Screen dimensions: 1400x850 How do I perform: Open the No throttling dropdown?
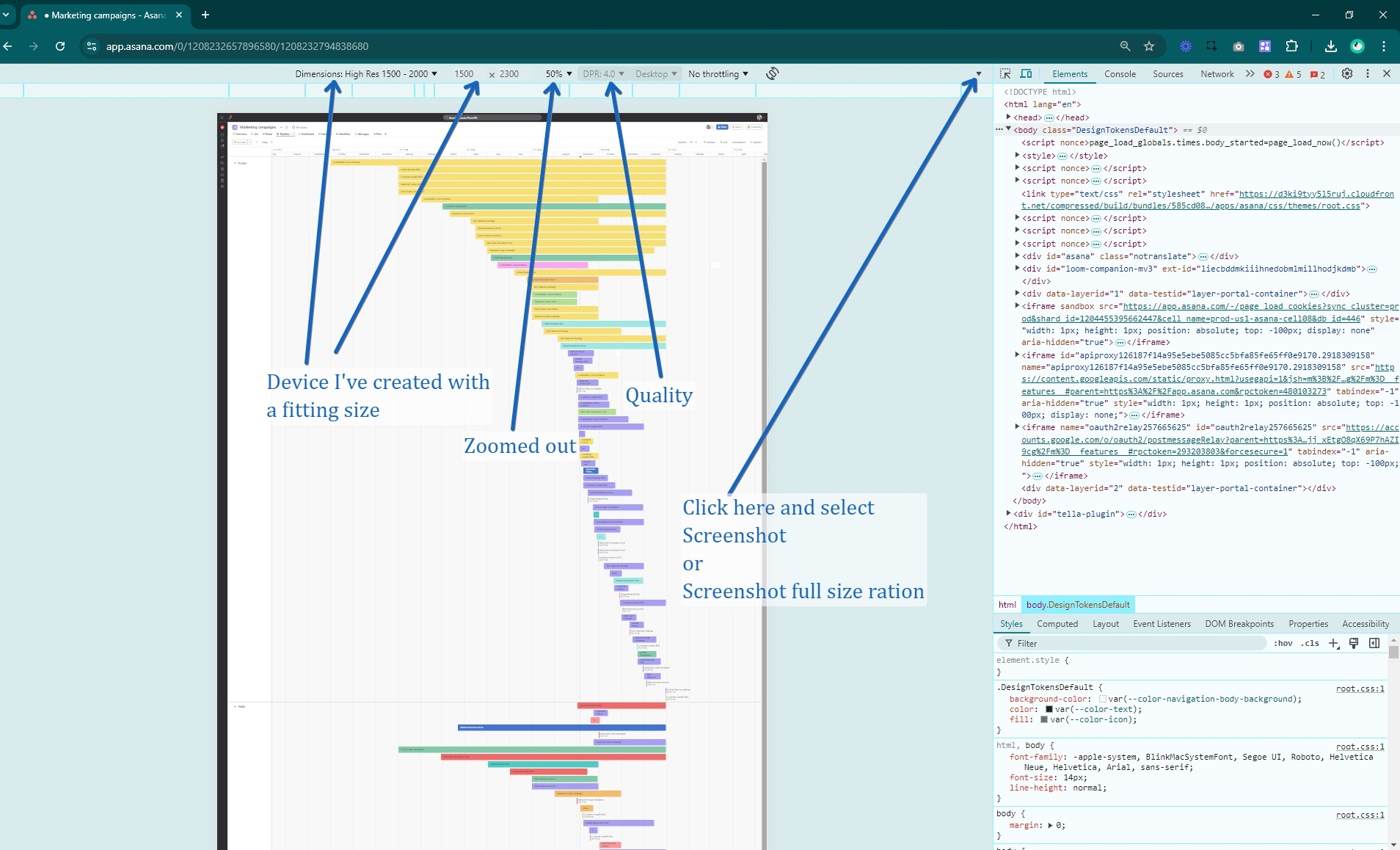(718, 73)
